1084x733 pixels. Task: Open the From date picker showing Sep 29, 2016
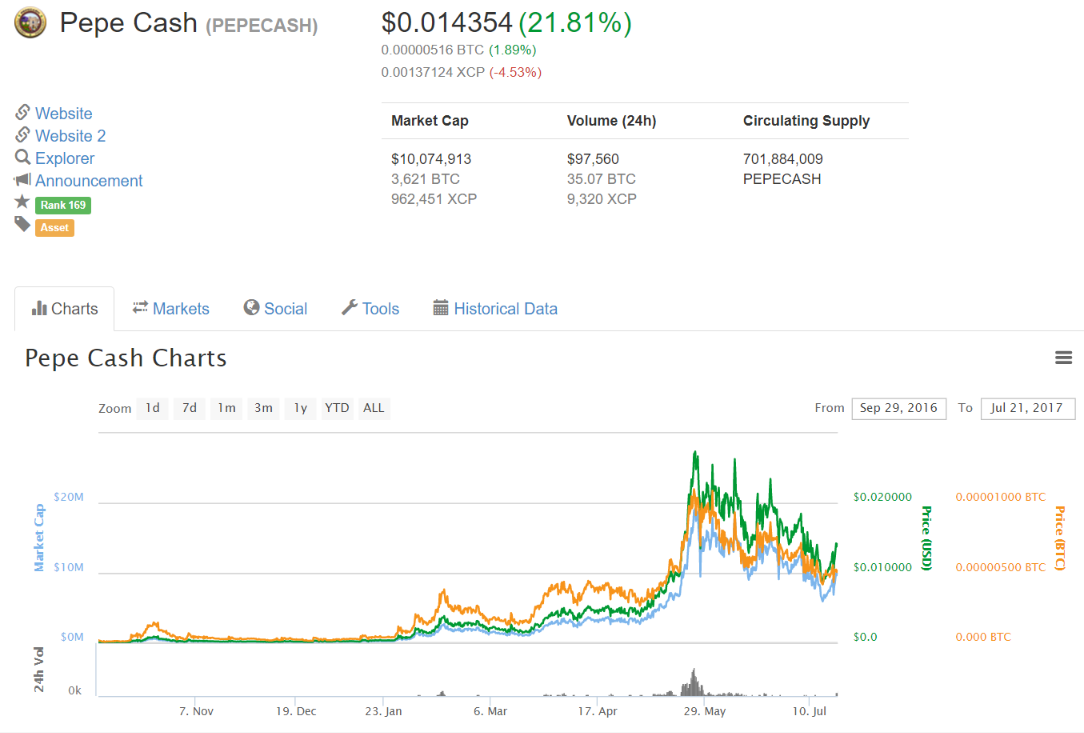(x=898, y=408)
